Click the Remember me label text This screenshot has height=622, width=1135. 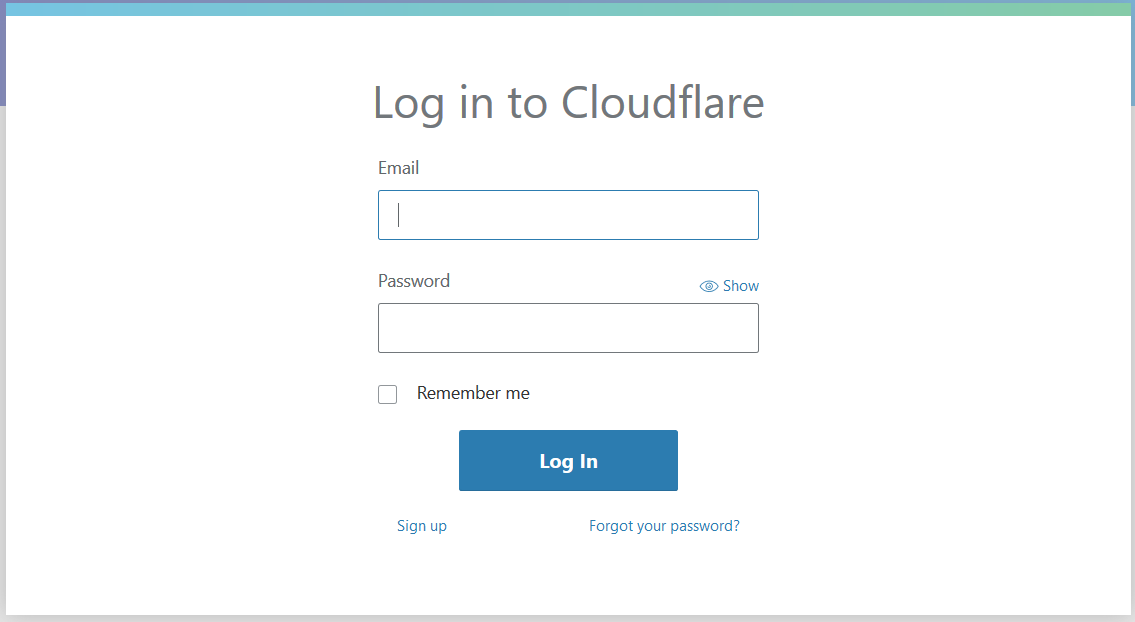point(473,393)
